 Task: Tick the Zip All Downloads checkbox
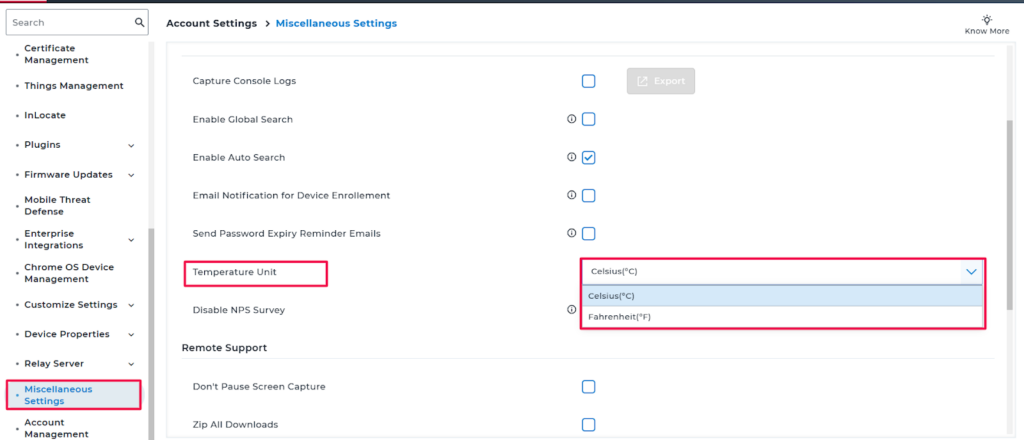(589, 424)
